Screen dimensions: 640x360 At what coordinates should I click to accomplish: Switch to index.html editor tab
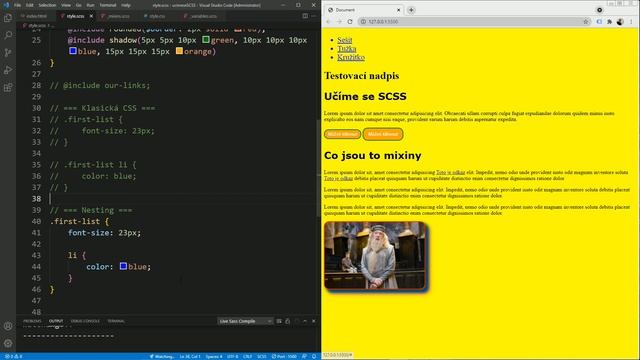37,16
